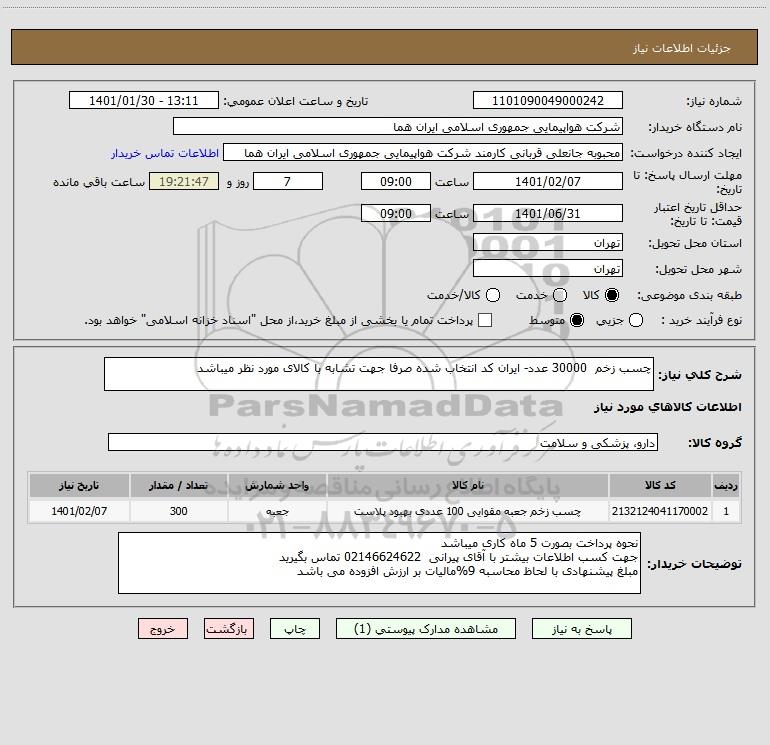This screenshot has width=770, height=745.
Task: Click the توضیحات خریدار notes text area
Action: coord(379,563)
